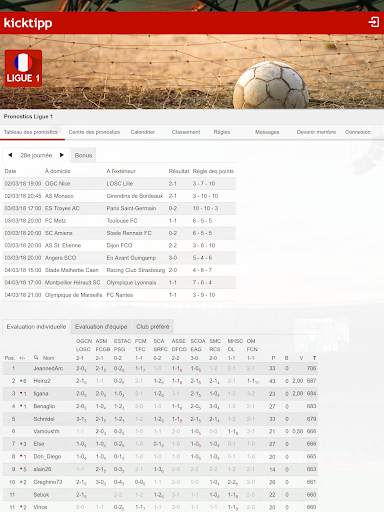This screenshot has width=384, height=512.
Task: Open the Classement tab
Action: click(x=186, y=132)
